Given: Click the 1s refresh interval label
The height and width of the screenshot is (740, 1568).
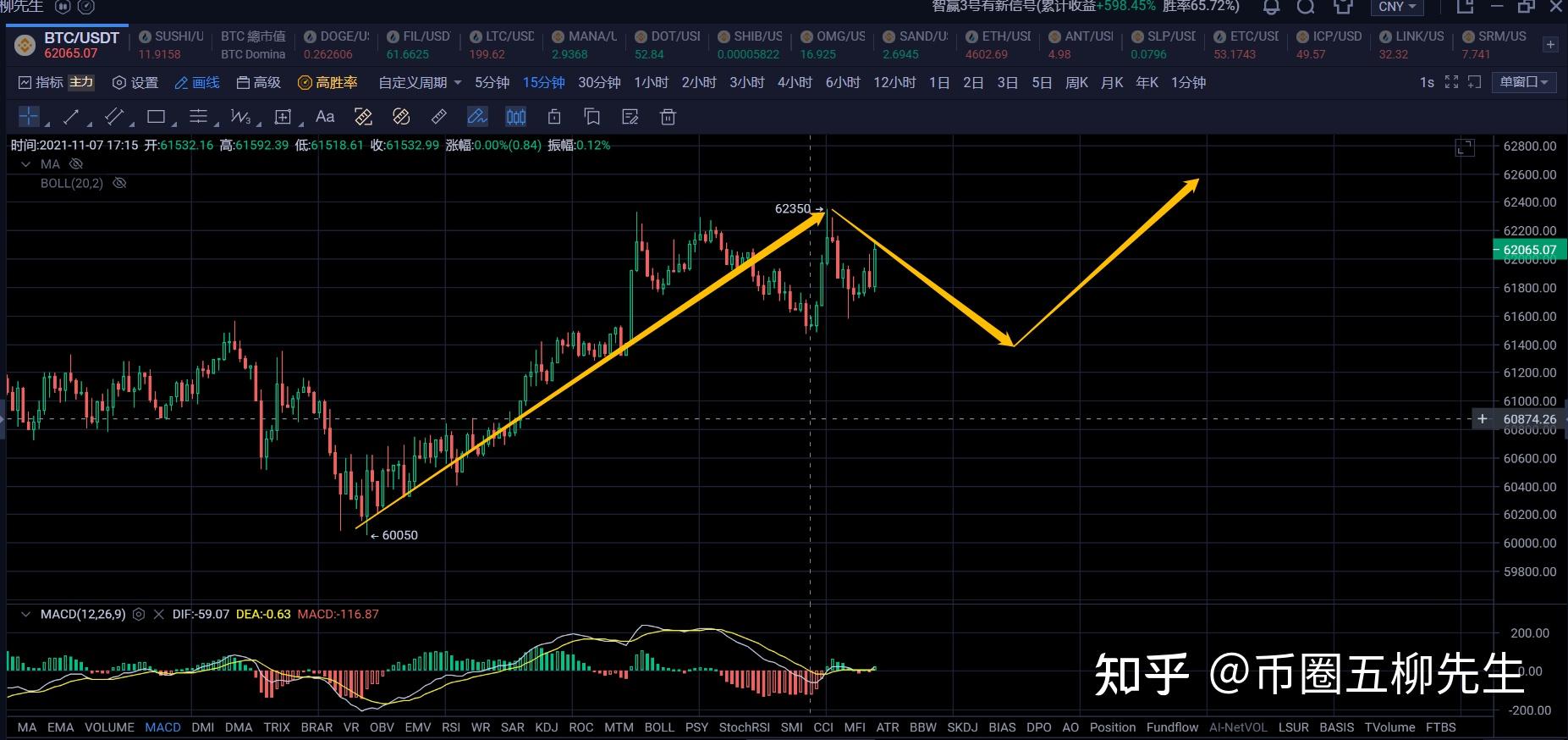Looking at the screenshot, I should (1427, 82).
